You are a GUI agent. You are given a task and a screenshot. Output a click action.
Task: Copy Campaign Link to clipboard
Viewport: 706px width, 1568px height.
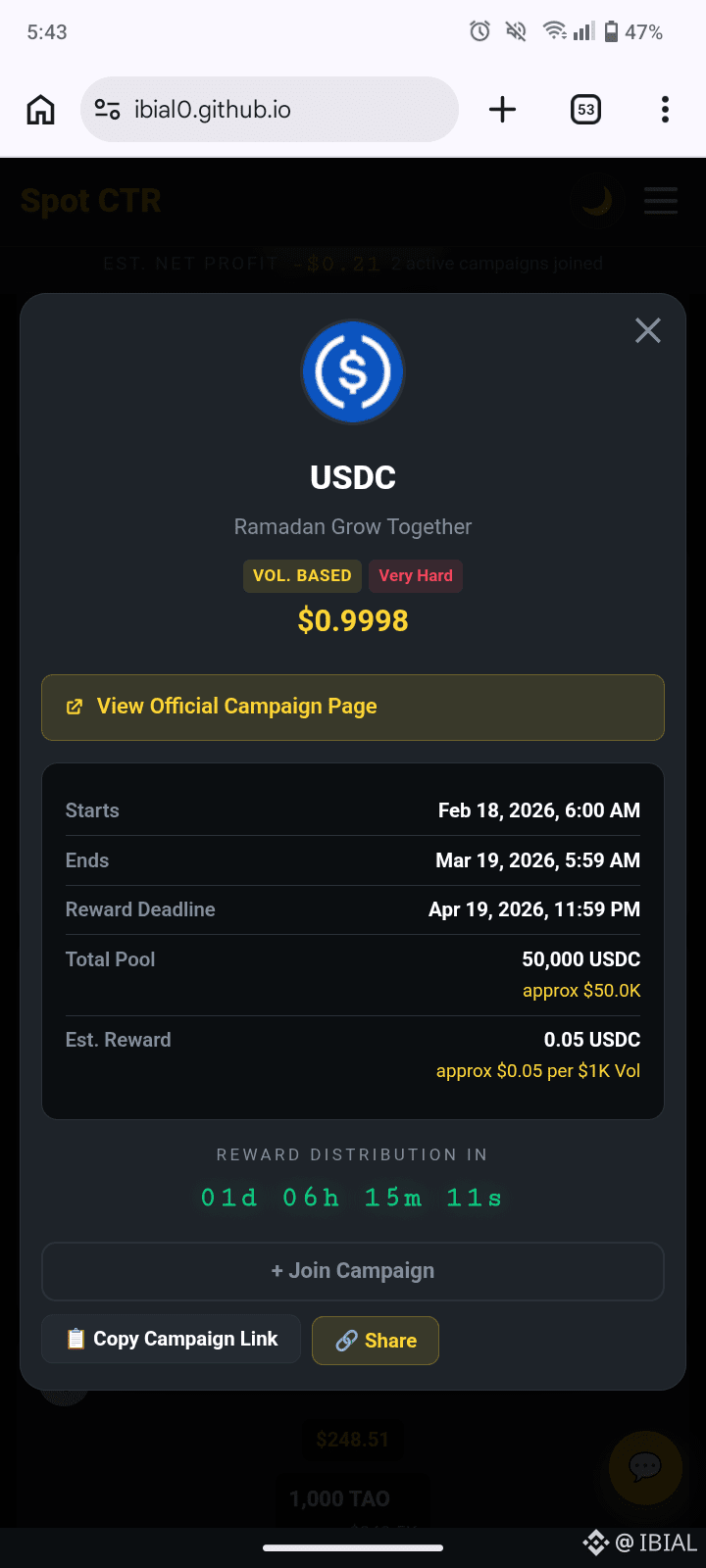point(172,1339)
